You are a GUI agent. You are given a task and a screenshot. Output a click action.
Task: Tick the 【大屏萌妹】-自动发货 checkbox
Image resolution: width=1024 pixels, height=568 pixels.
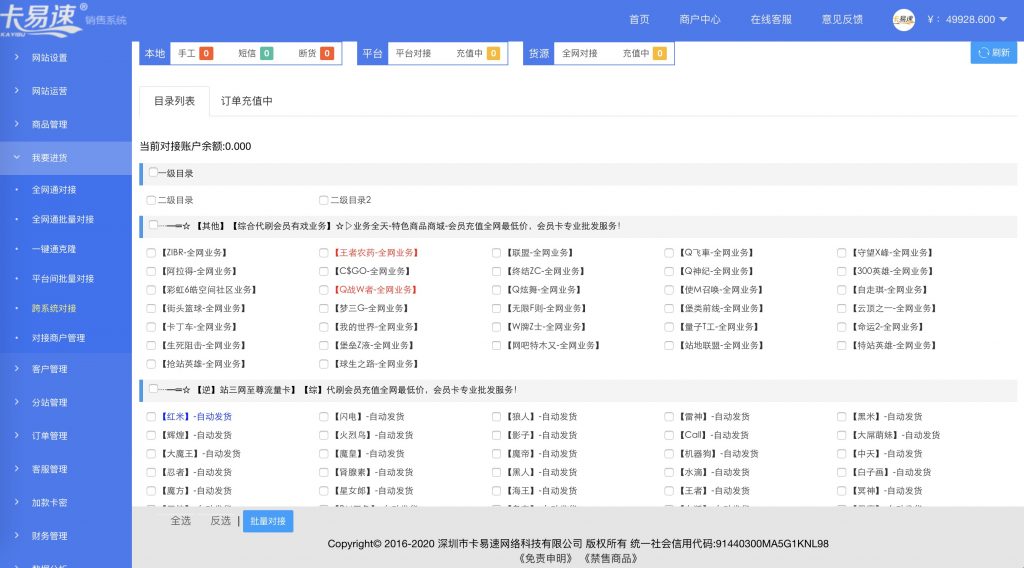tap(841, 435)
